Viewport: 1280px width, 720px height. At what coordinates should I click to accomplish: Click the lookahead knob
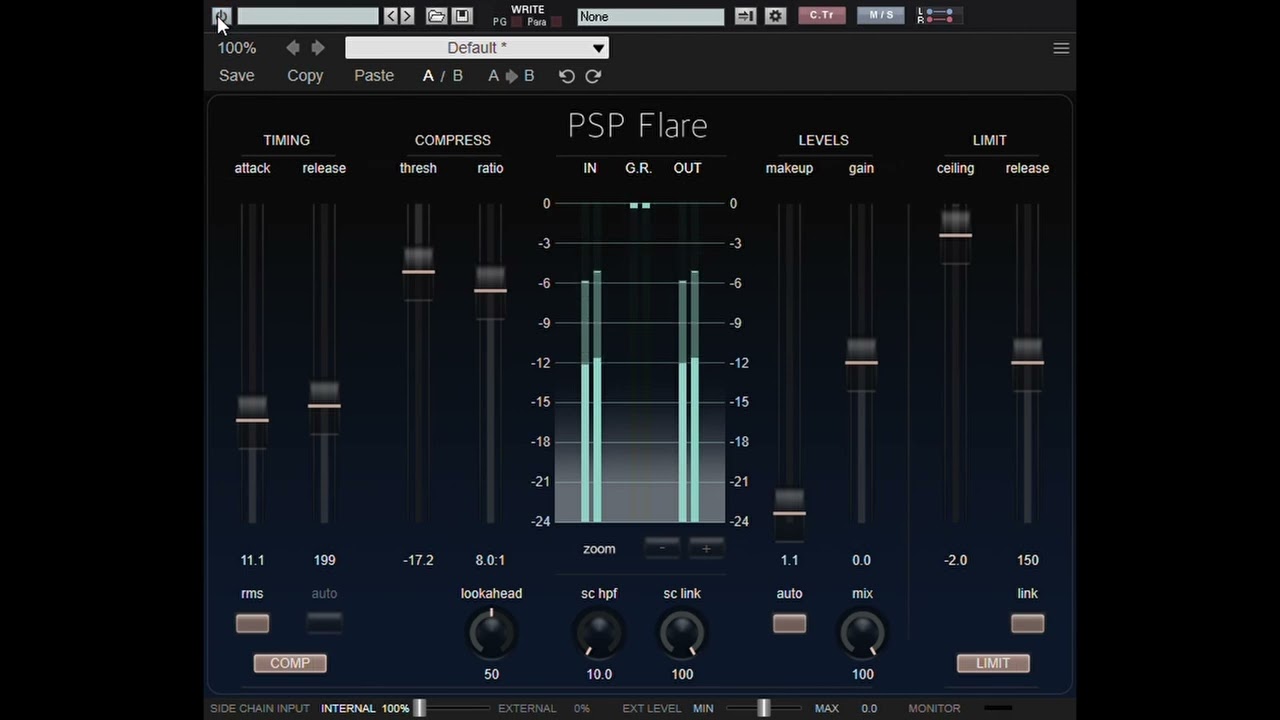pyautogui.click(x=491, y=633)
